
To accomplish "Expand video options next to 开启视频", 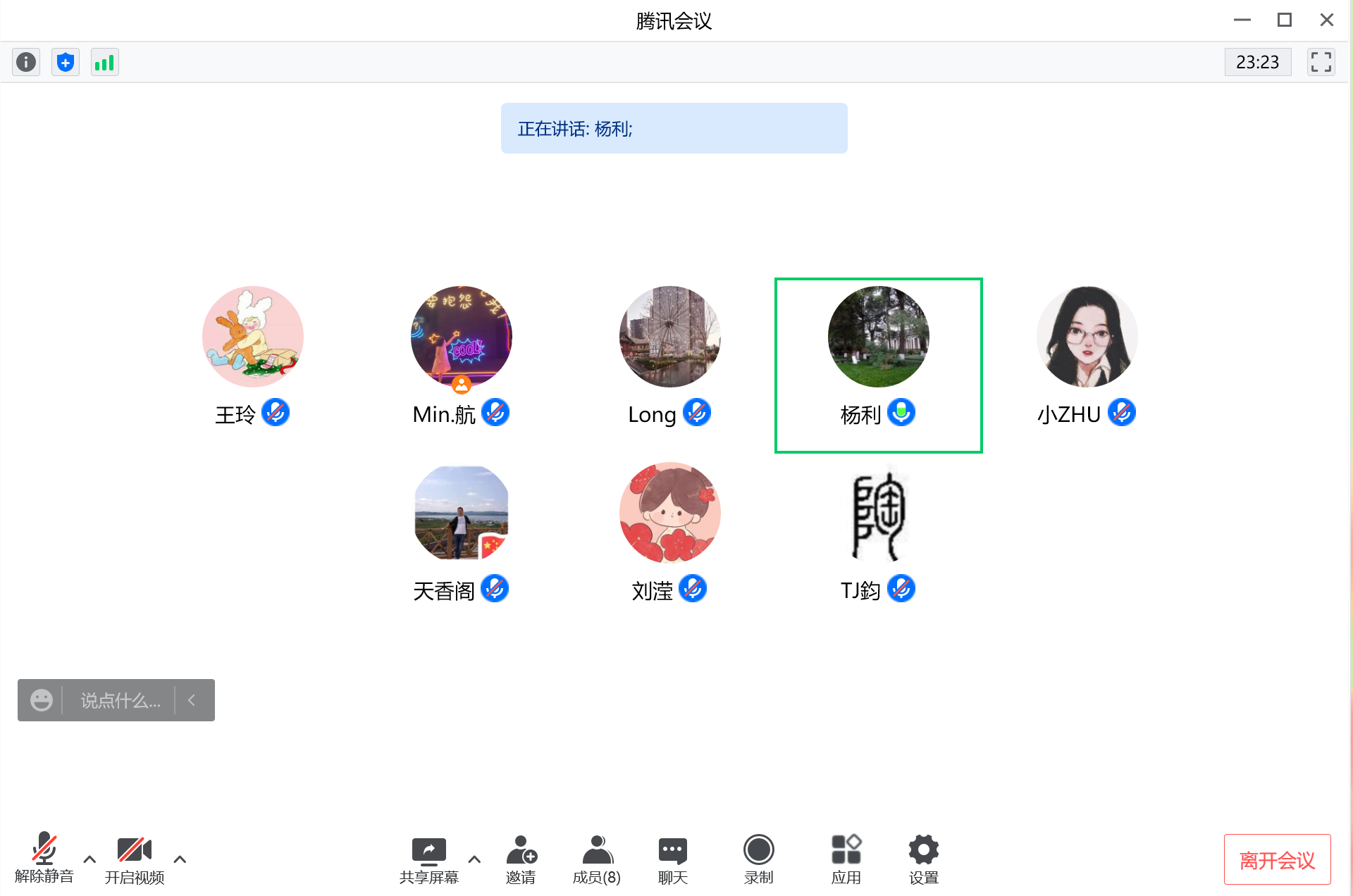I will point(180,859).
